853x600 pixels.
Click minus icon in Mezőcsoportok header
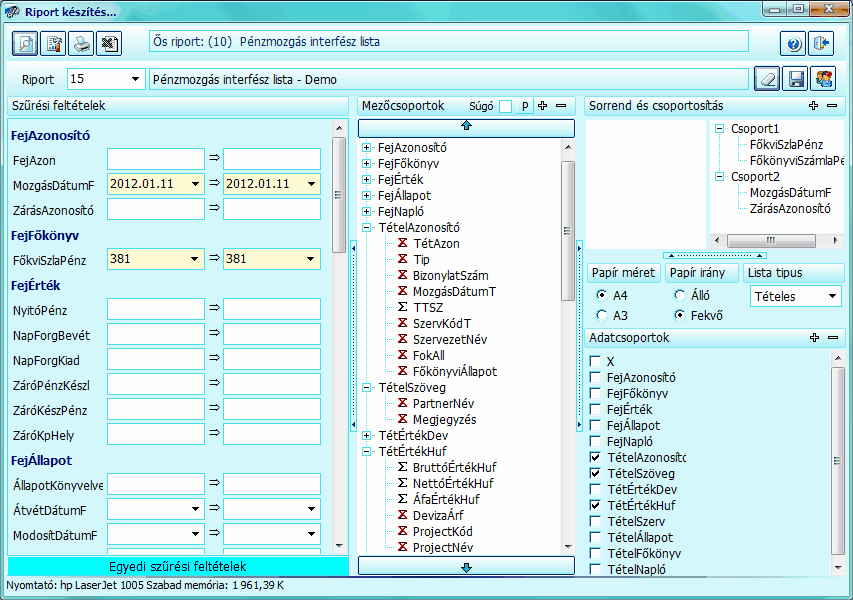[x=561, y=106]
